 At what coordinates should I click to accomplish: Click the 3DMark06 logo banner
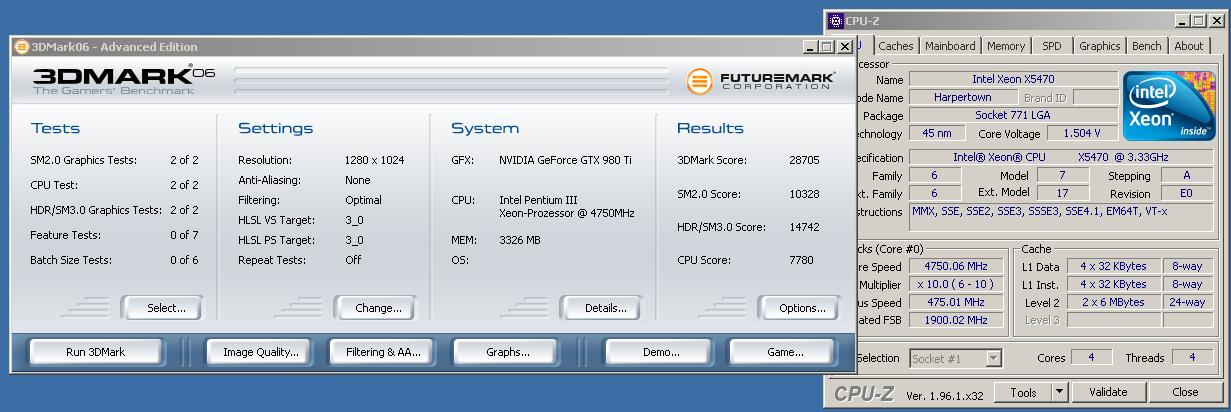point(124,81)
